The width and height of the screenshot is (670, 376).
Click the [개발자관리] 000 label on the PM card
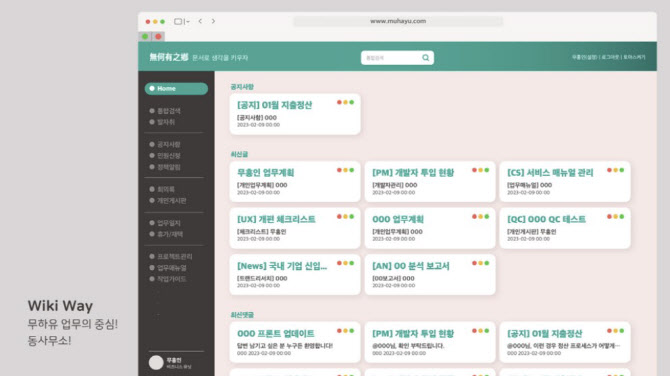(394, 185)
